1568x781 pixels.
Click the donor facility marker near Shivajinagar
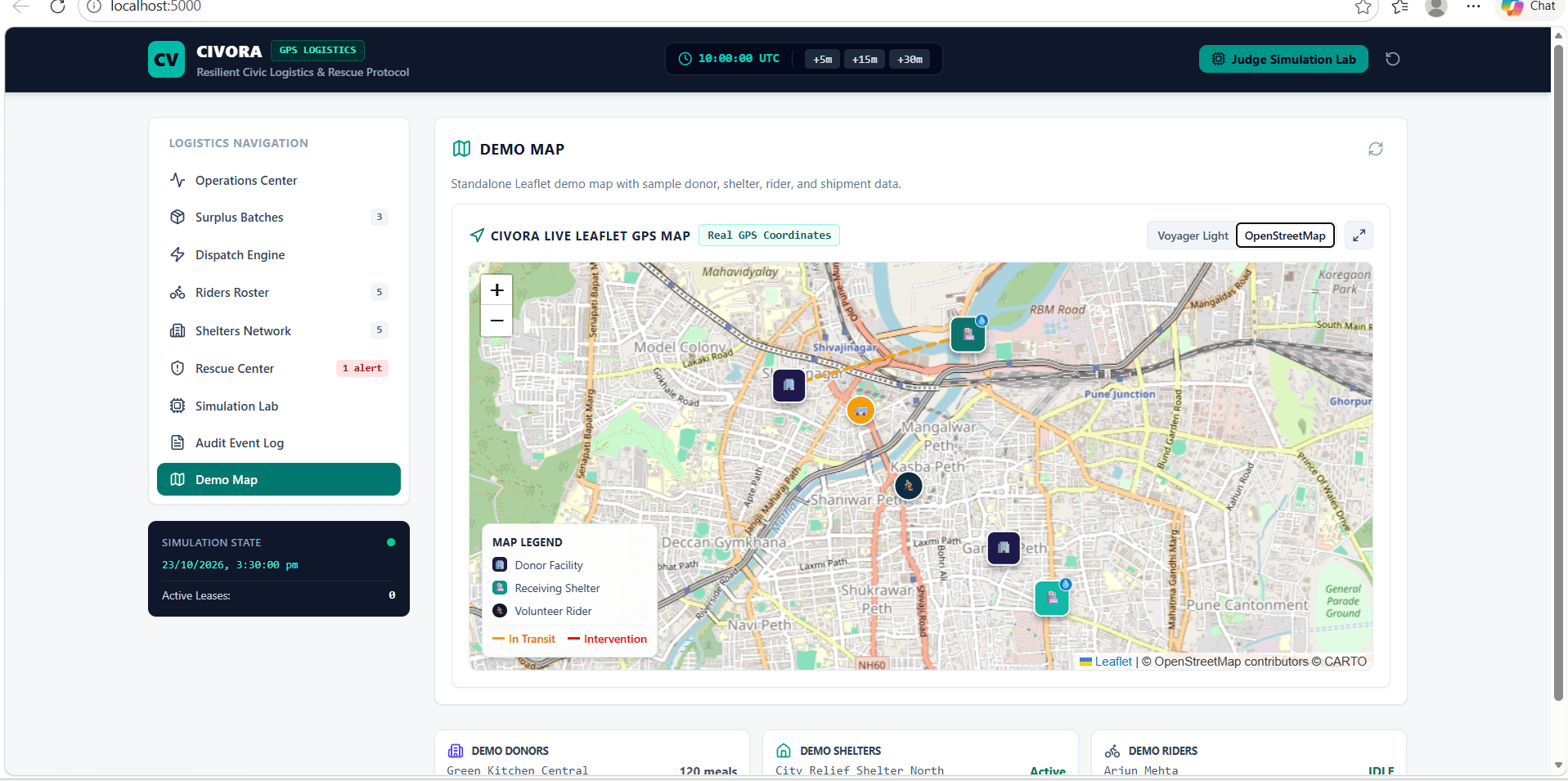(789, 385)
